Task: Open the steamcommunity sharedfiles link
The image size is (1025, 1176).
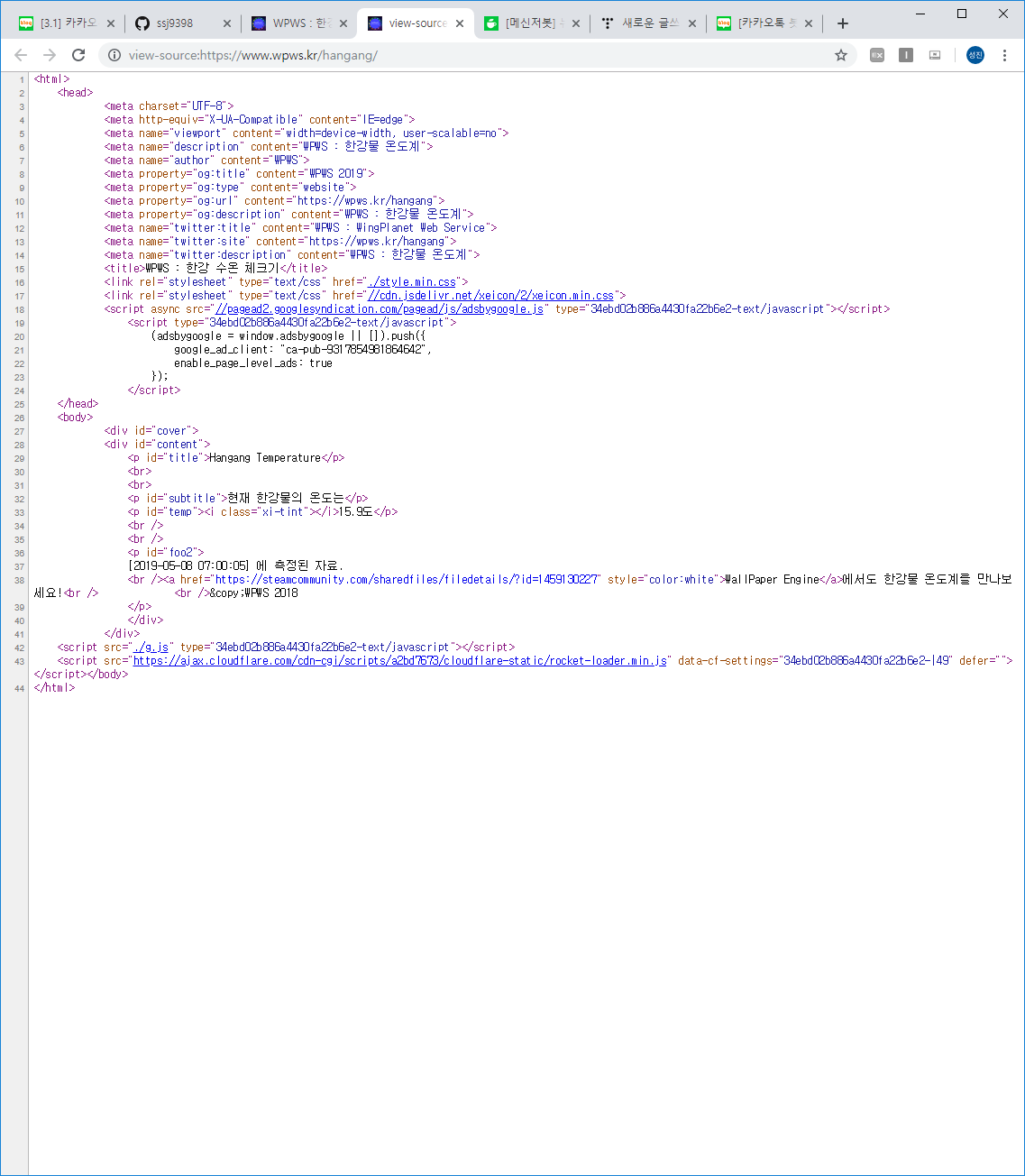Action: pos(407,580)
